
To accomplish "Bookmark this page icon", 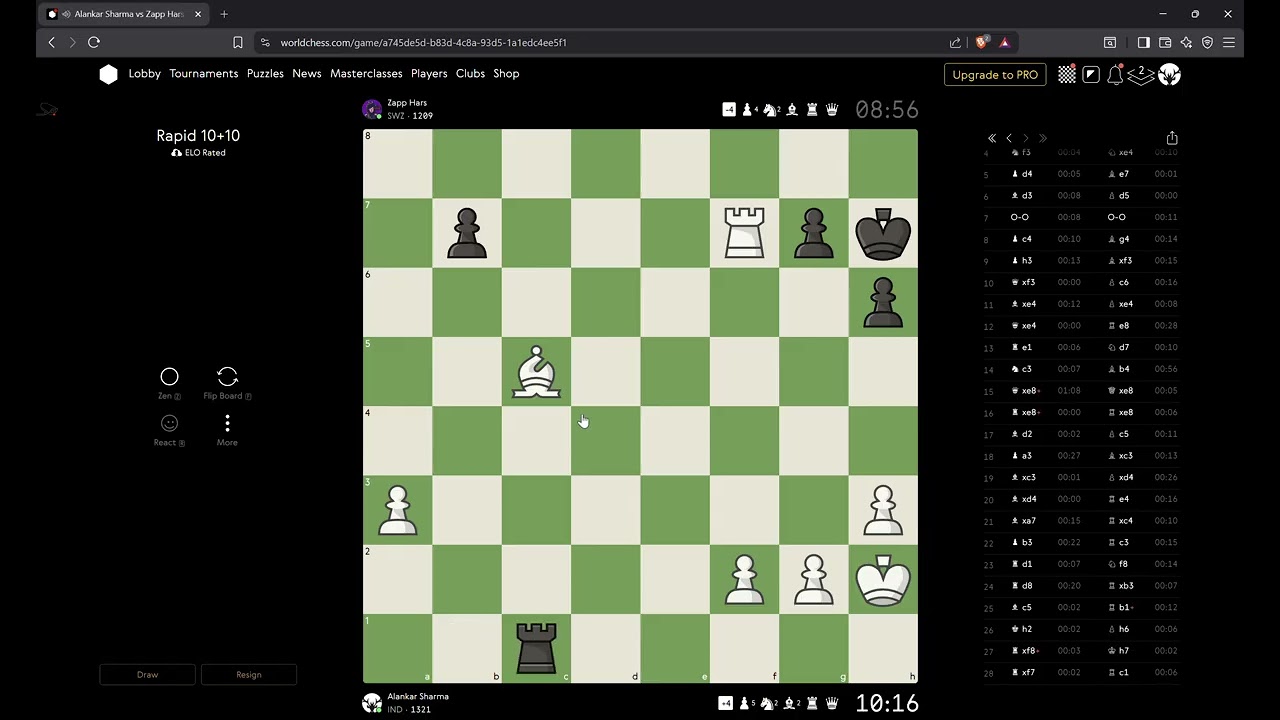I will click(x=238, y=42).
